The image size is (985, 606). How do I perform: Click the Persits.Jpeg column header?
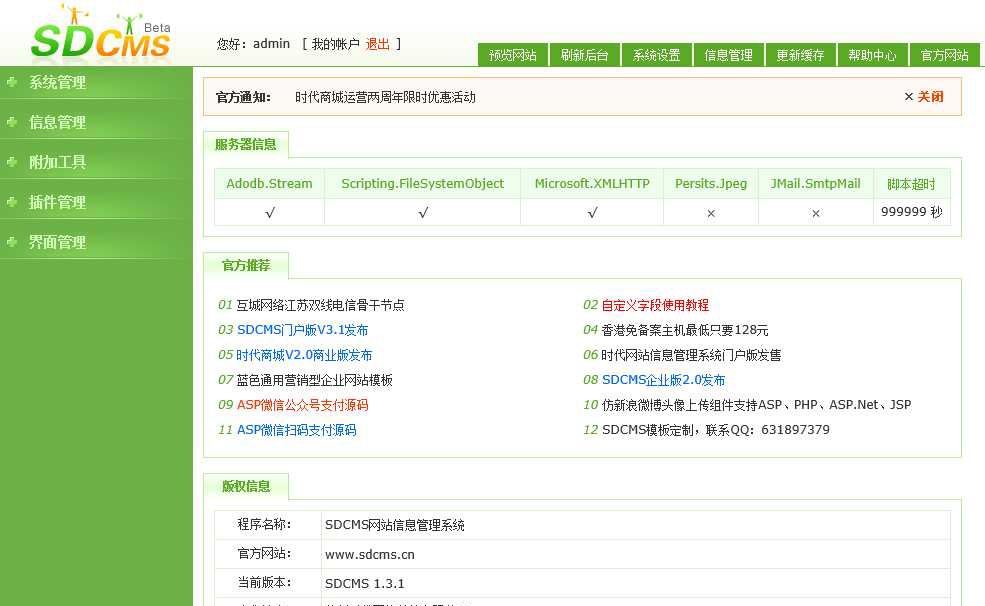pos(711,184)
